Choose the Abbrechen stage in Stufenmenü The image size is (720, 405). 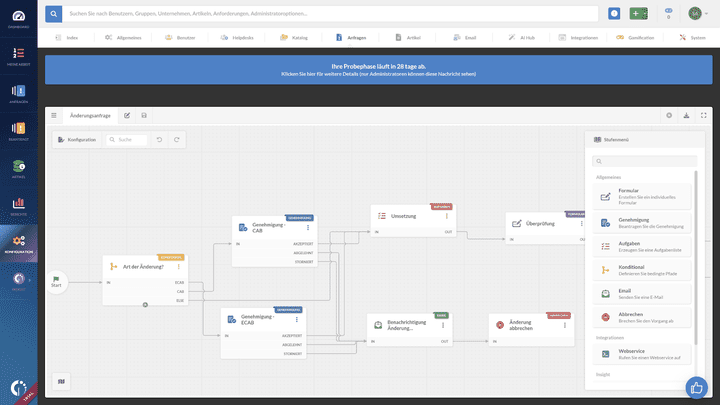641,318
